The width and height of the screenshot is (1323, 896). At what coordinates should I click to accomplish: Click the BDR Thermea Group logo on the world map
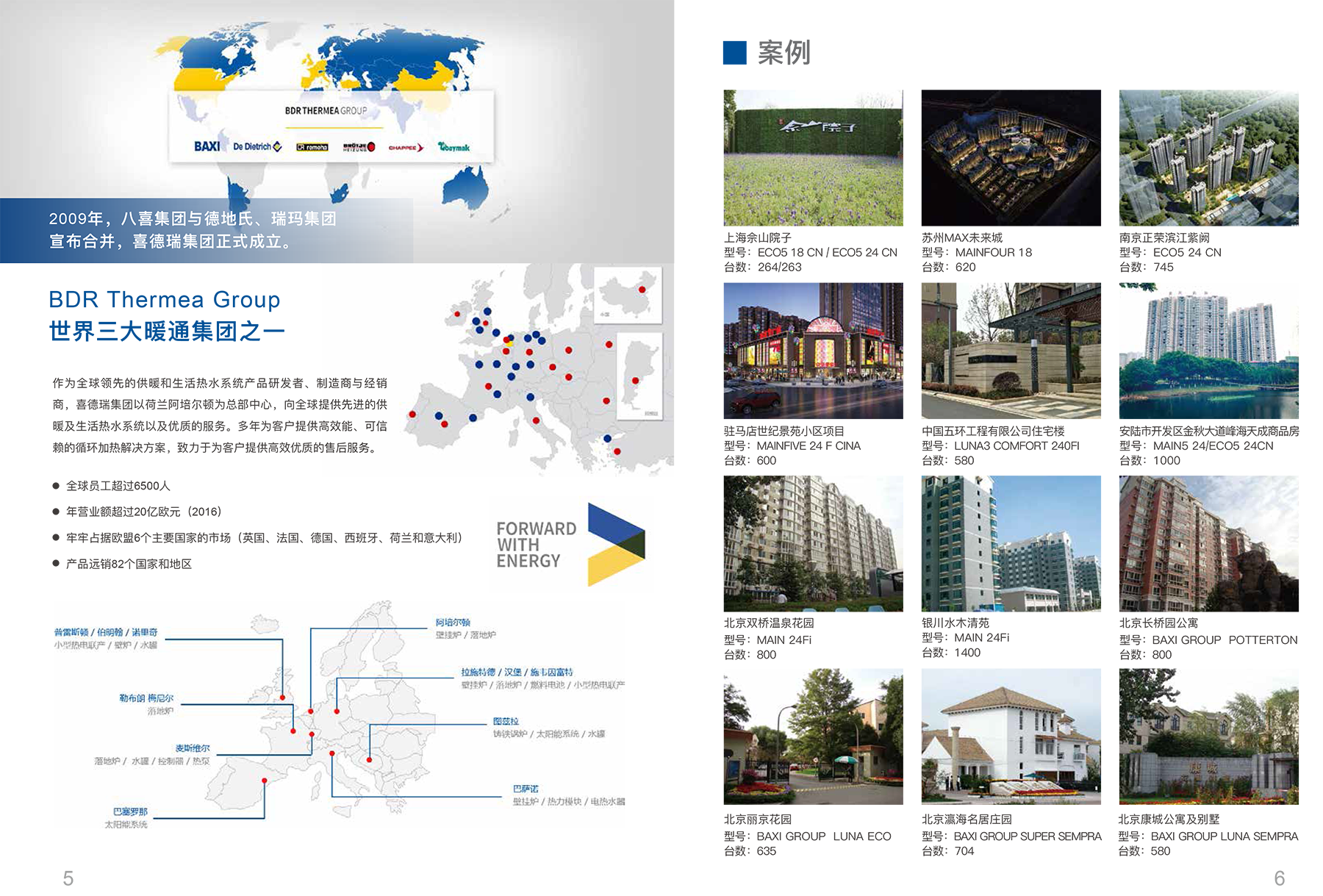(326, 110)
